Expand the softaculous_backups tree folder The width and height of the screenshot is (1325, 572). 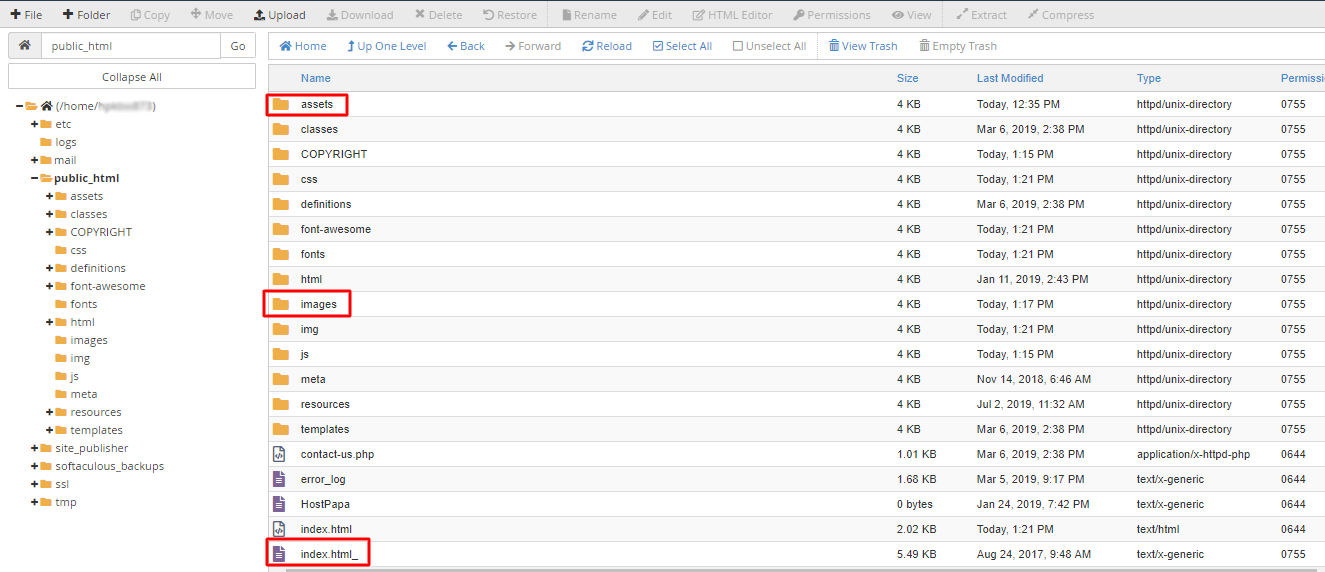click(35, 466)
